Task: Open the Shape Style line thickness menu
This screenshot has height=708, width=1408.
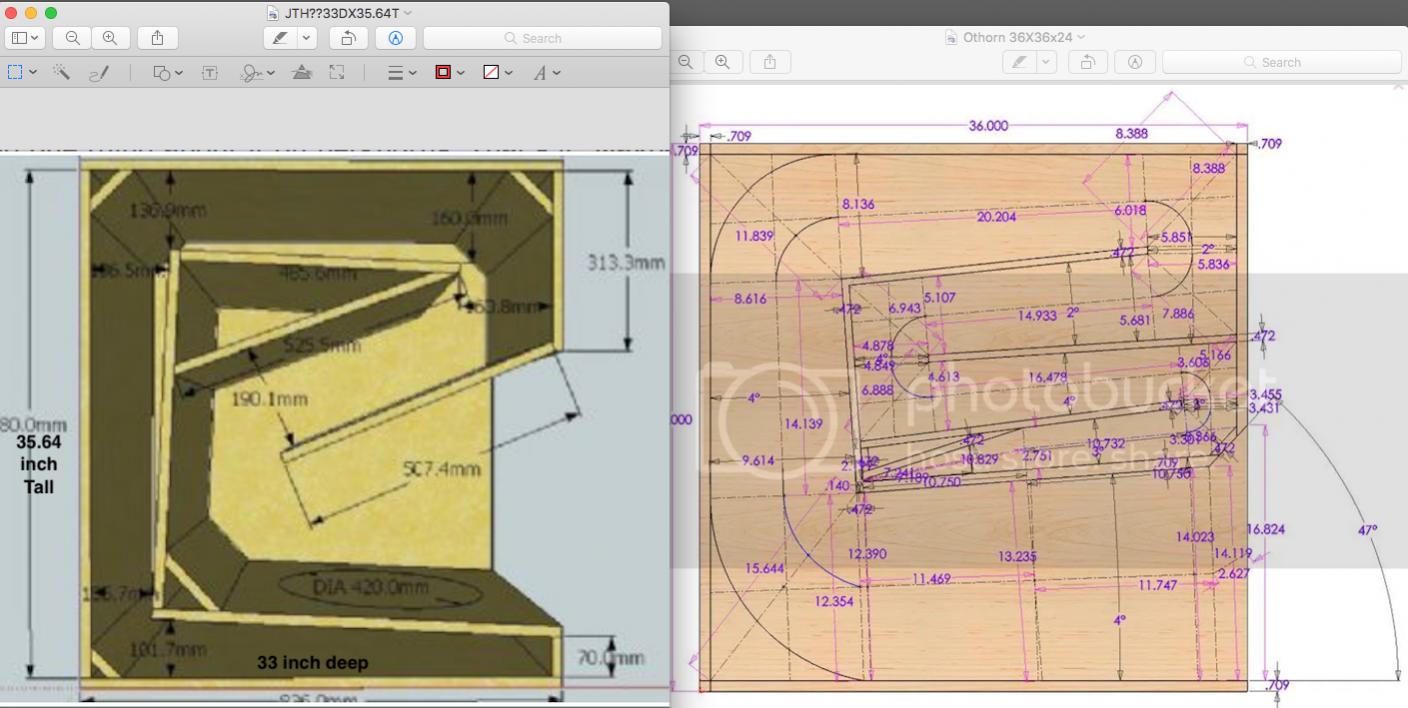Action: coord(401,72)
